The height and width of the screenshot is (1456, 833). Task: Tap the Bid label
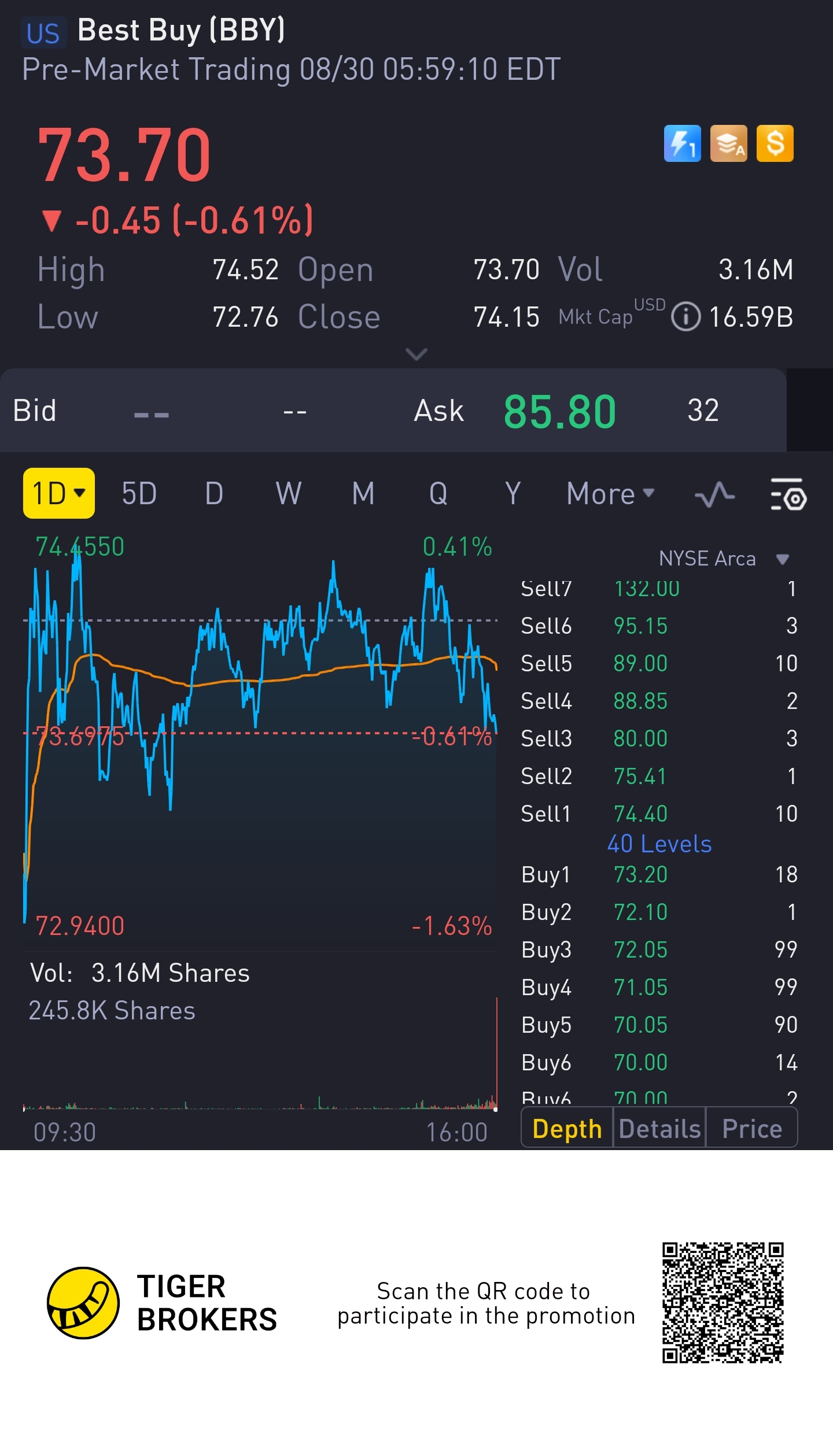(35, 411)
